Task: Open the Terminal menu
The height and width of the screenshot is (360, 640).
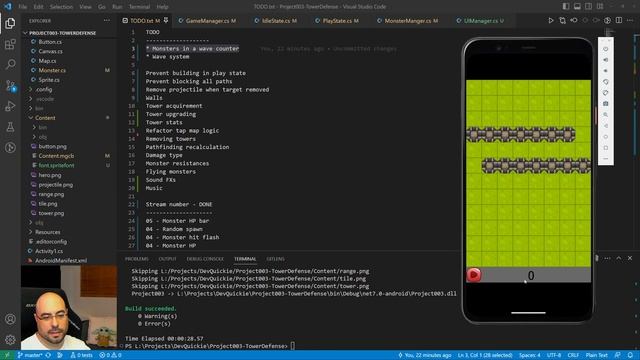Action: pos(139,7)
